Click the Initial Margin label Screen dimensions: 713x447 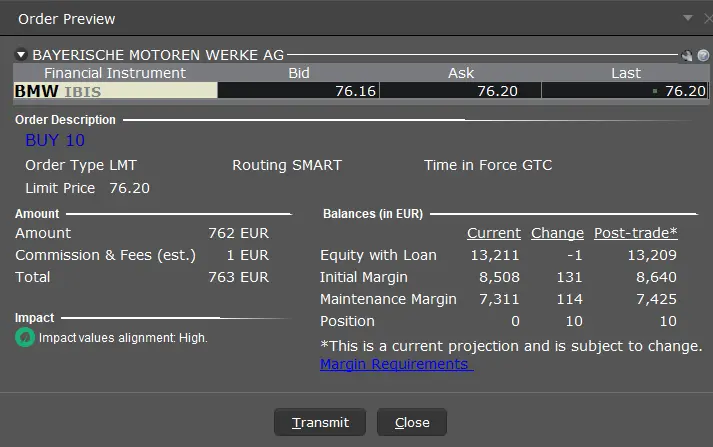(x=364, y=277)
